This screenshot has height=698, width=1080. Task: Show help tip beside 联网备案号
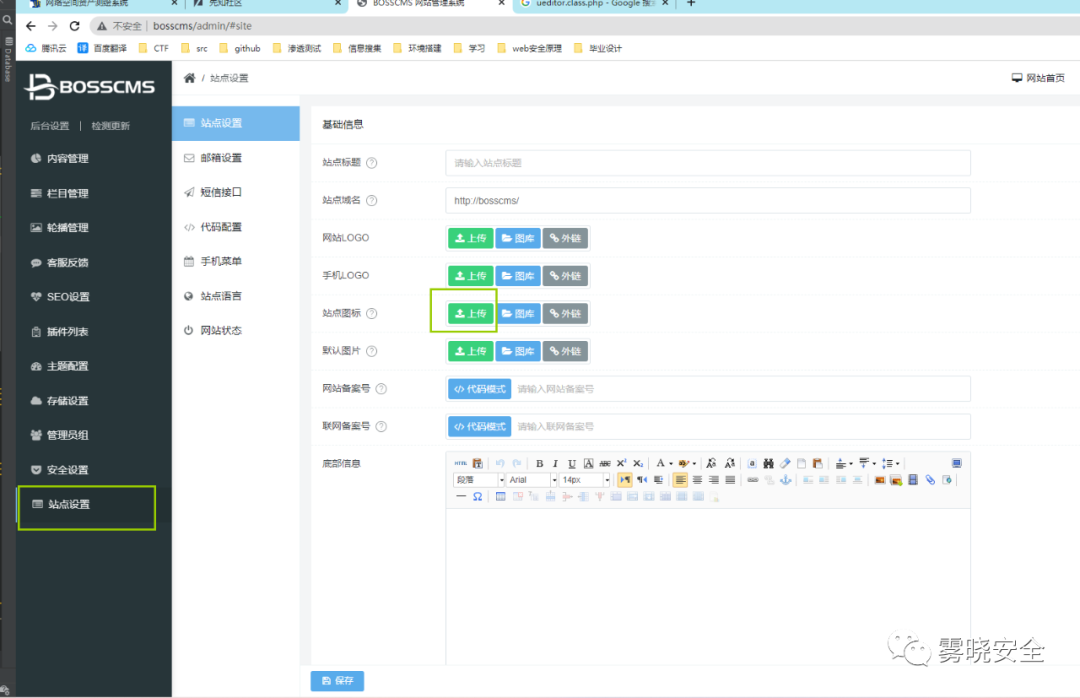click(382, 427)
